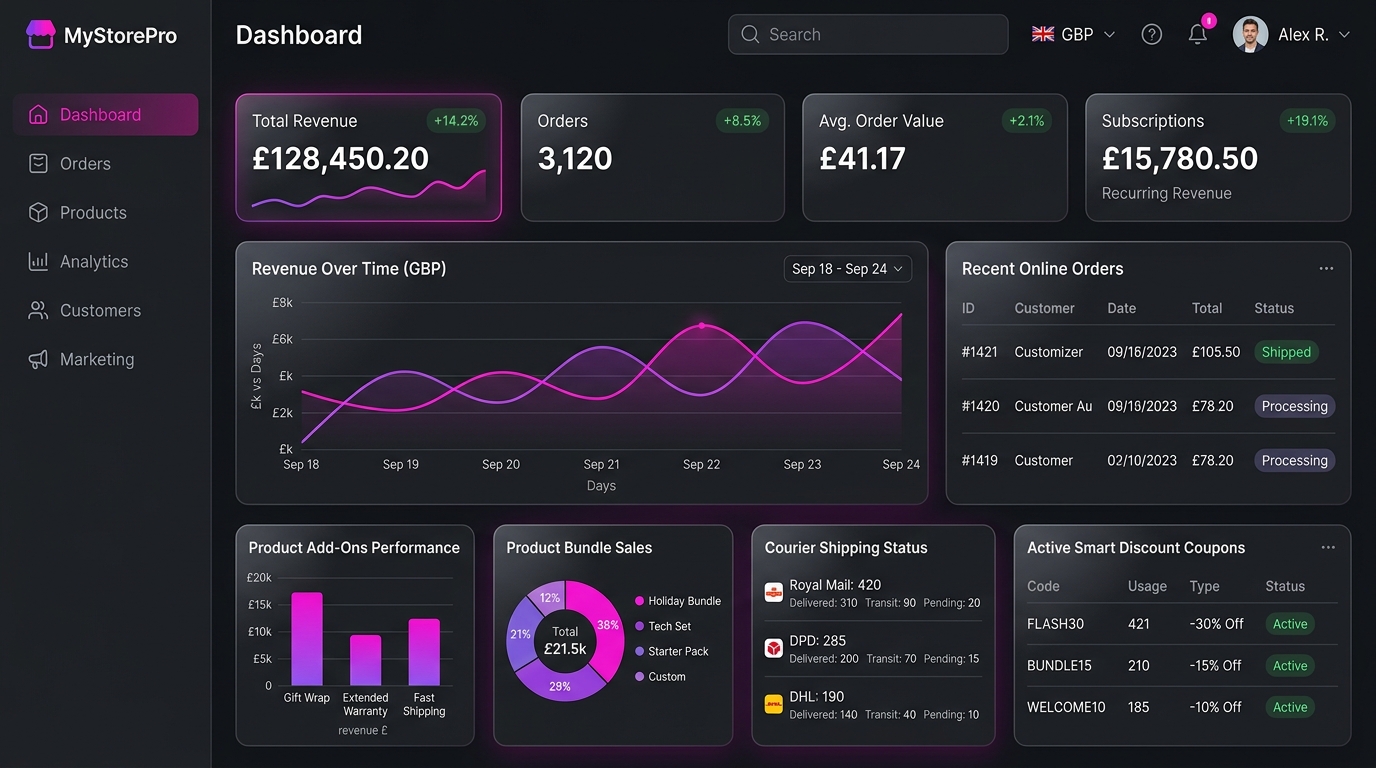Image resolution: width=1376 pixels, height=768 pixels.
Task: Select the Avg. Order Value card
Action: 935,157
